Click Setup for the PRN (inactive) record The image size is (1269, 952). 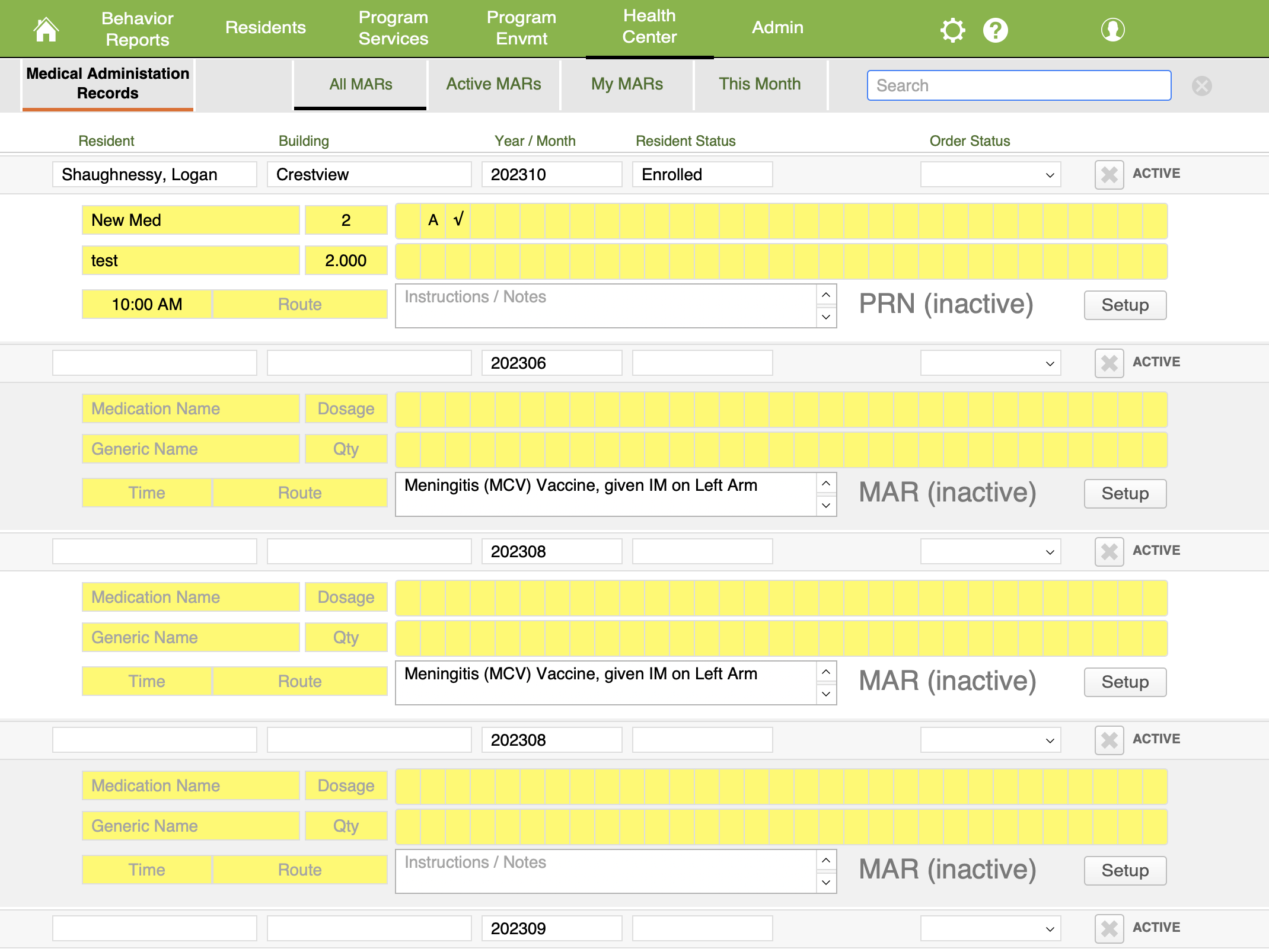point(1125,305)
